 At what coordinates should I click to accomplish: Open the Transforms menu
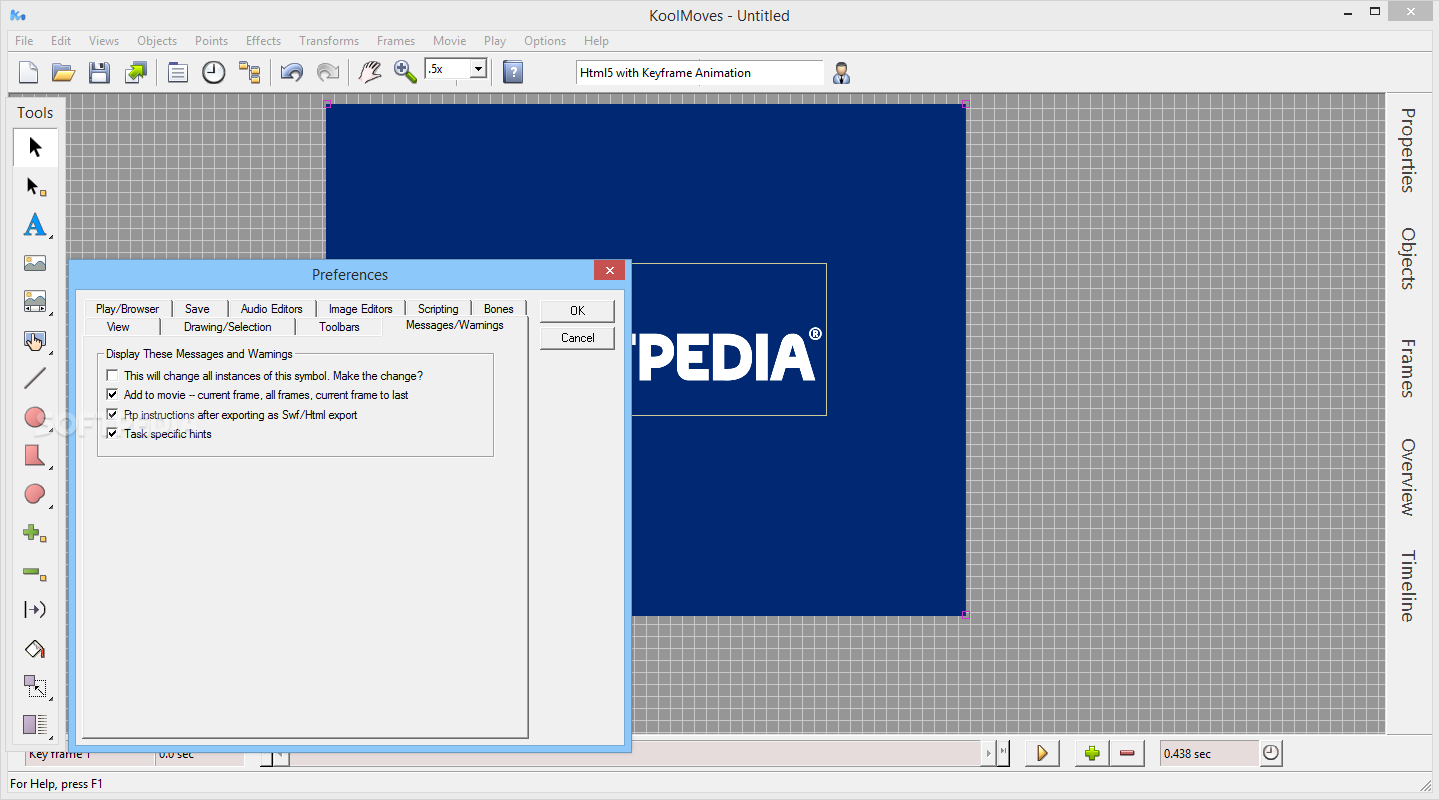click(x=329, y=41)
